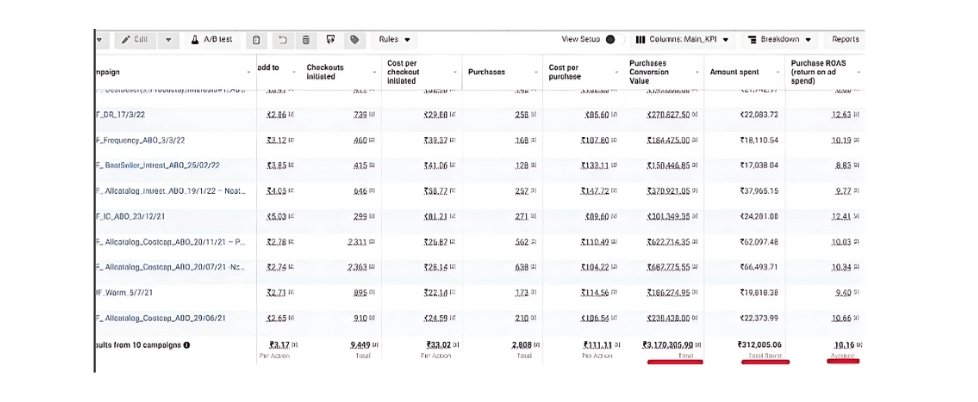Click the pencil Edit button

tap(137, 40)
